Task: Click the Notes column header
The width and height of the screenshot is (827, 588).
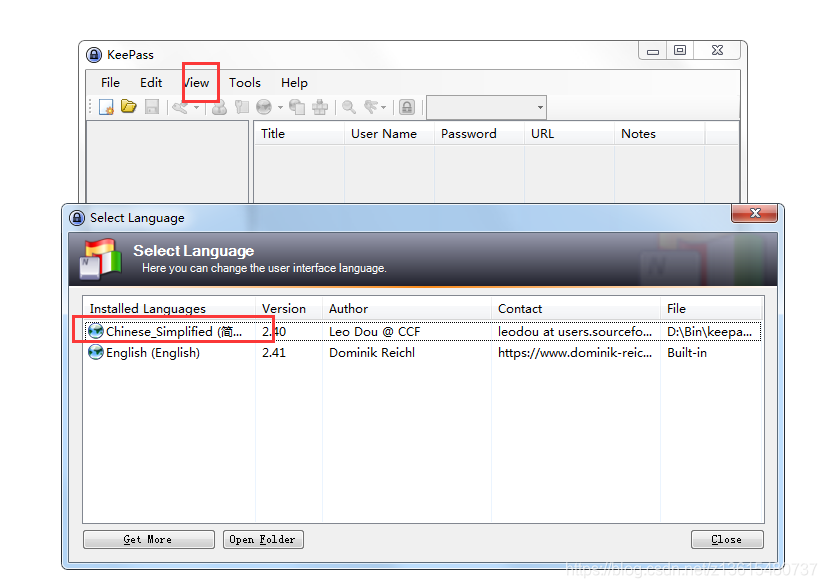Action: (660, 134)
